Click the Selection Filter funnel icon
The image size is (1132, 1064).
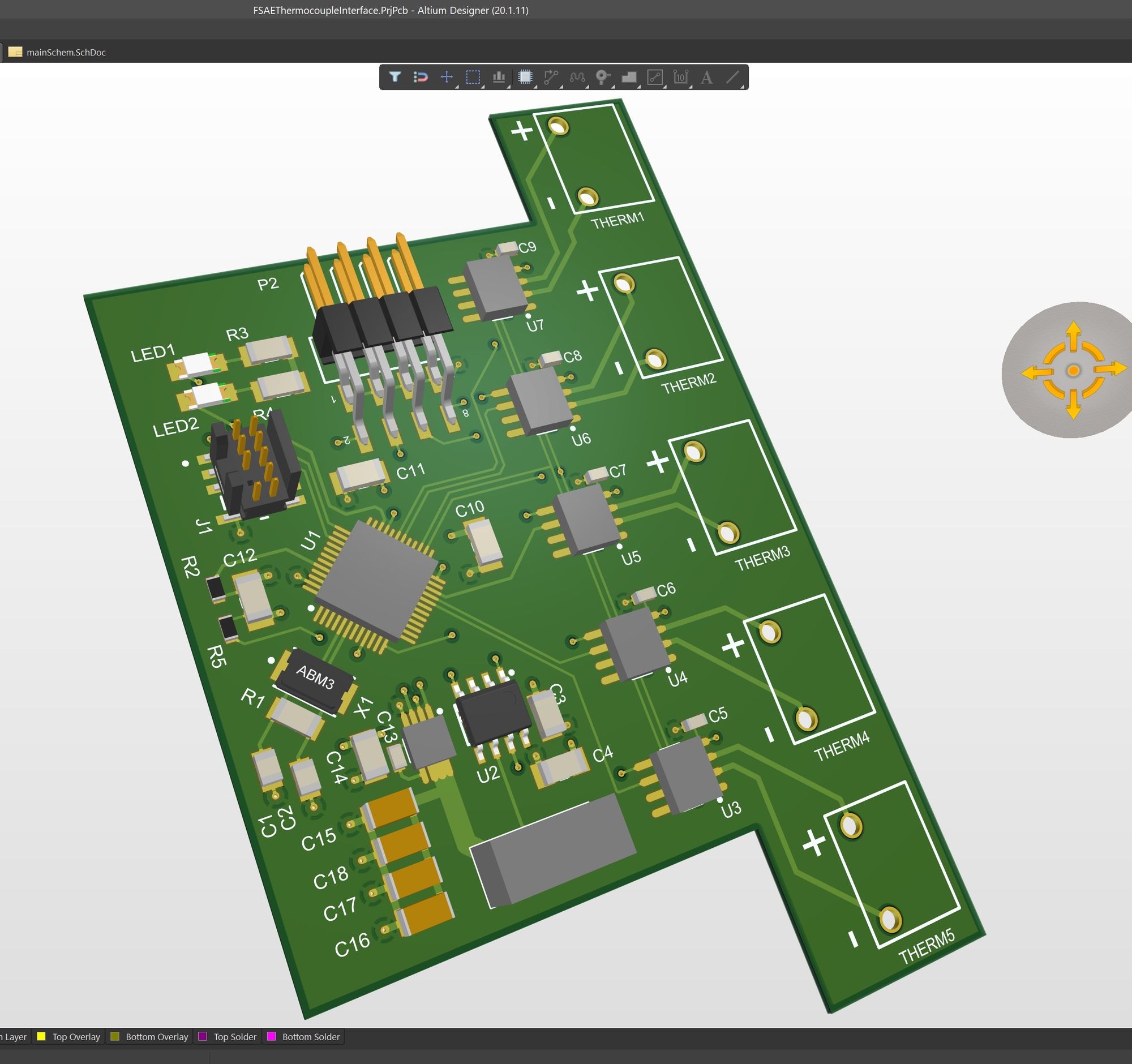pos(395,77)
